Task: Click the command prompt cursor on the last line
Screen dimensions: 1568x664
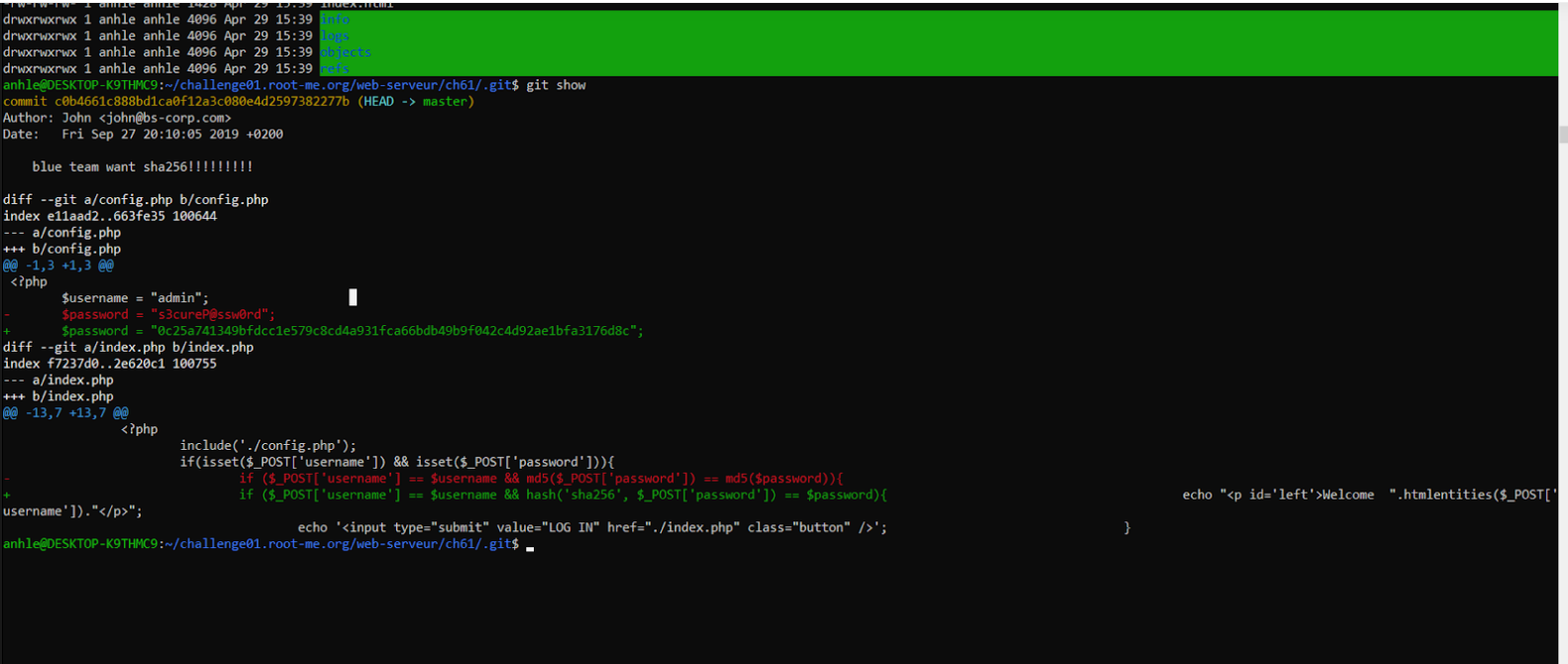Action: coord(531,546)
